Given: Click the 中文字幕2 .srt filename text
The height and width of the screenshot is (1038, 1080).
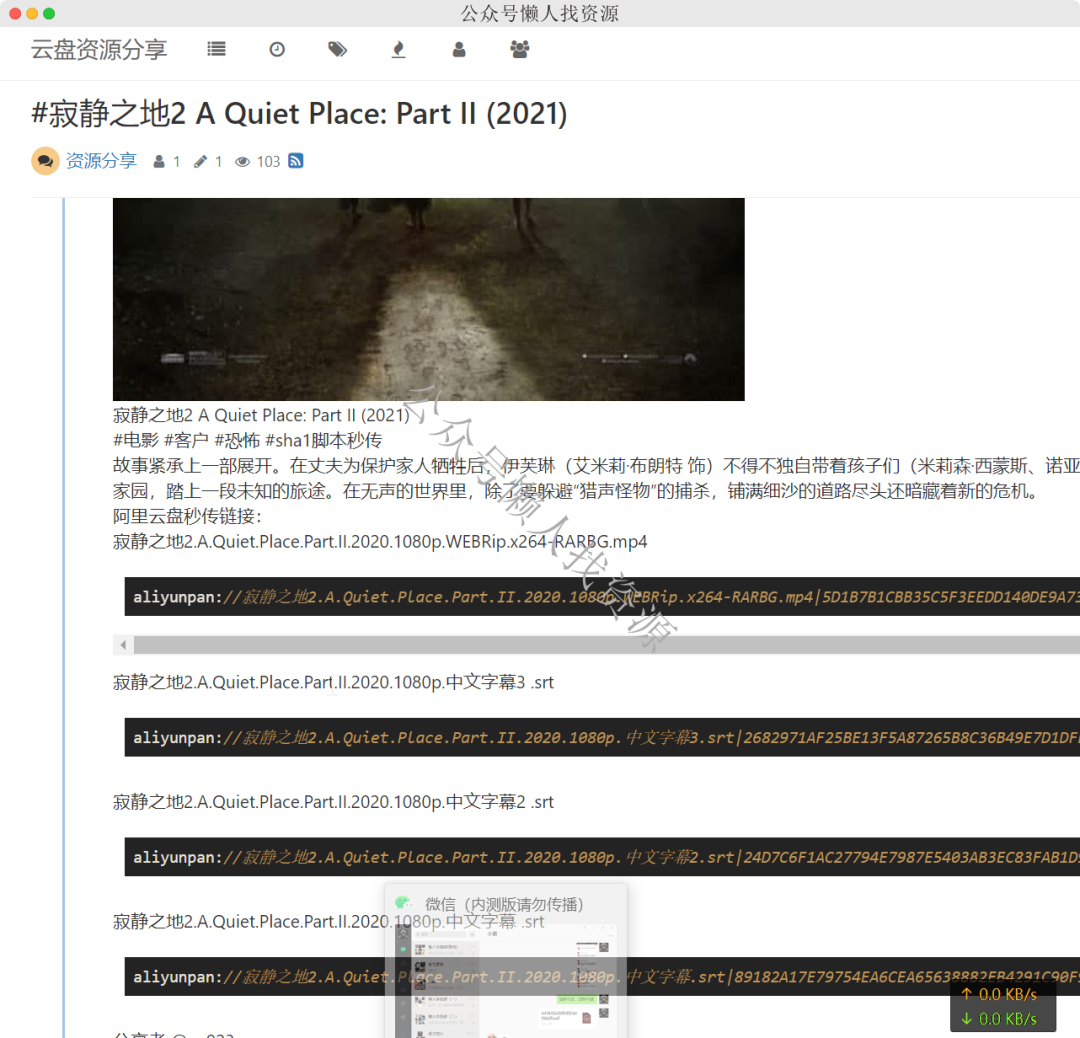Looking at the screenshot, I should pos(333,802).
